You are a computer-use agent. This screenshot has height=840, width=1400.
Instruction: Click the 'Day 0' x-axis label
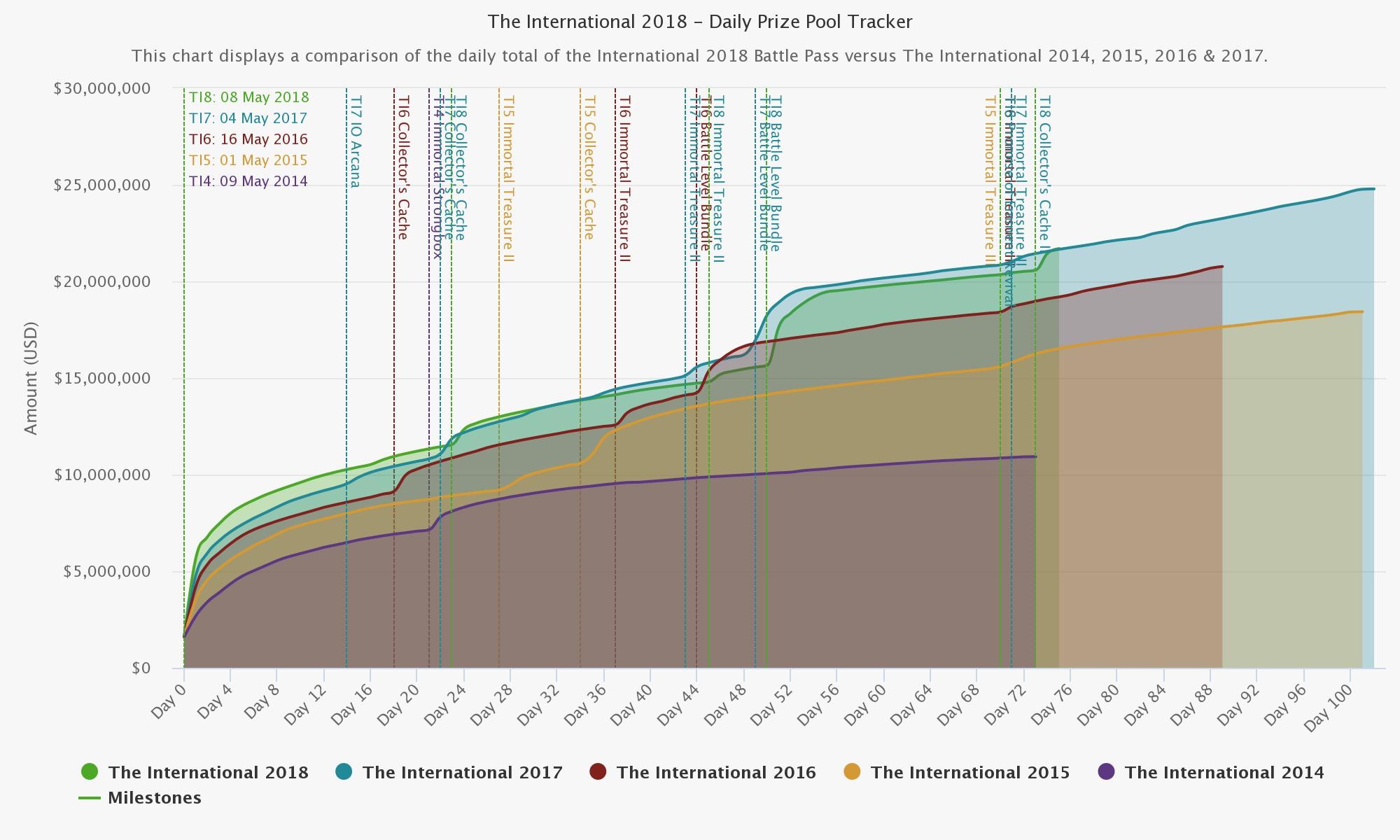[168, 702]
